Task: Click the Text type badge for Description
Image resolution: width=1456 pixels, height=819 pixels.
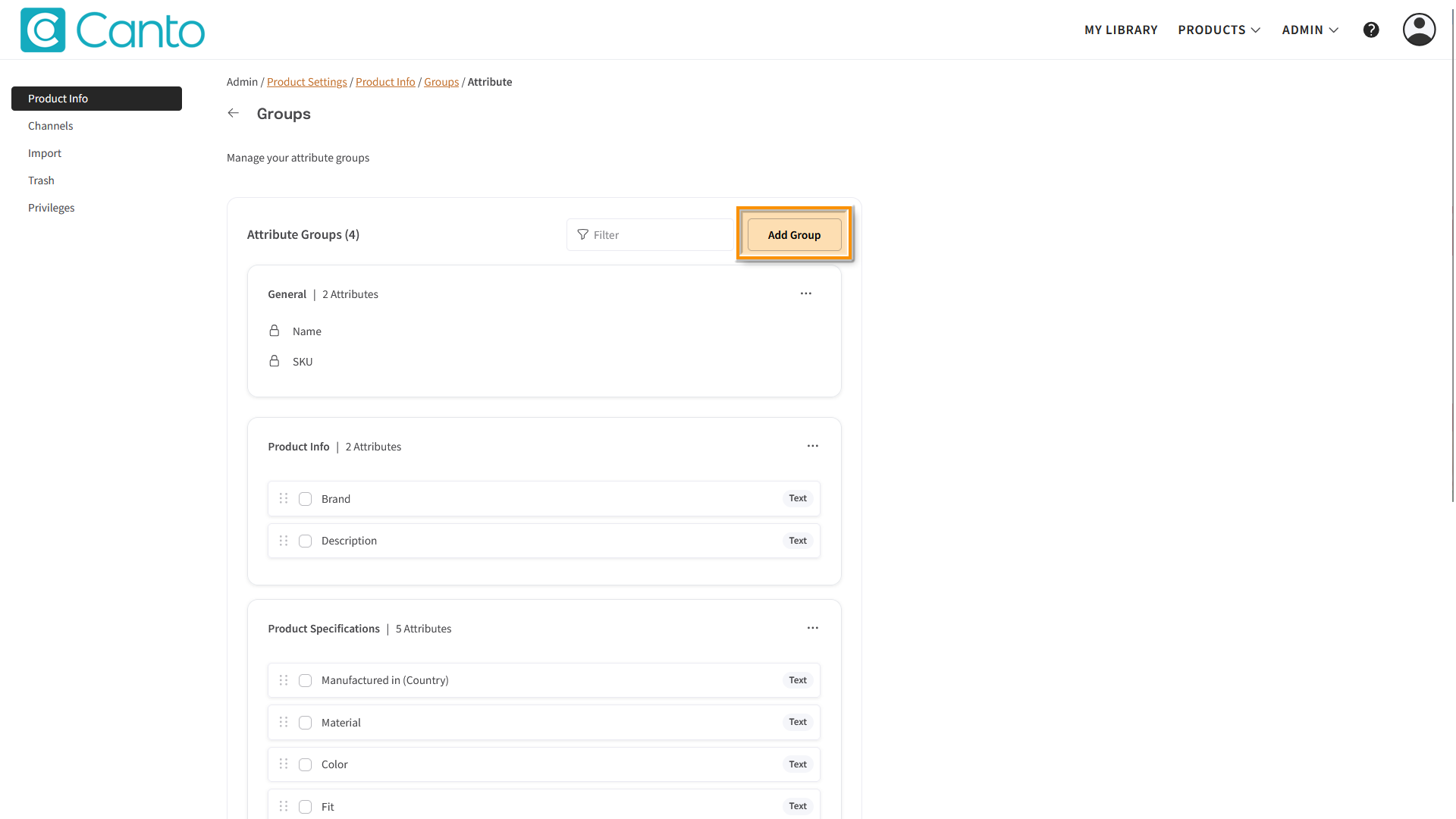Action: [x=798, y=541]
